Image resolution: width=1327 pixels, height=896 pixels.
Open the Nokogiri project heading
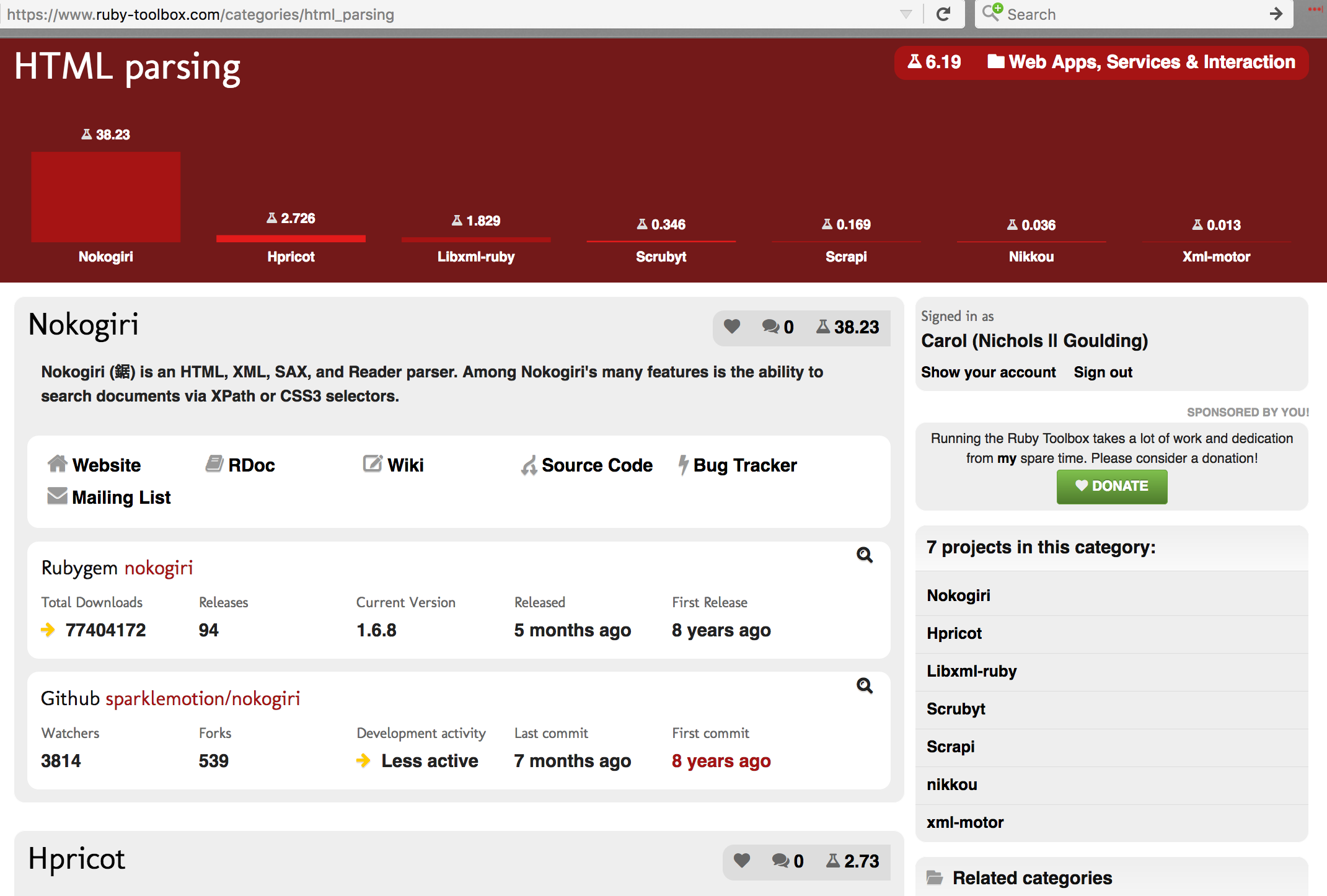click(84, 325)
